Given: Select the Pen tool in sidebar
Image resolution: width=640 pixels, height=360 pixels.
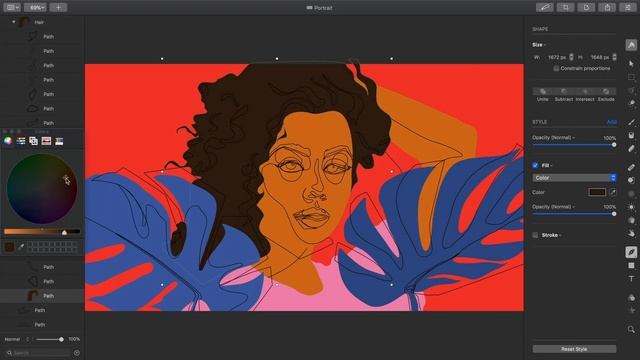Looking at the screenshot, I should pos(631,252).
